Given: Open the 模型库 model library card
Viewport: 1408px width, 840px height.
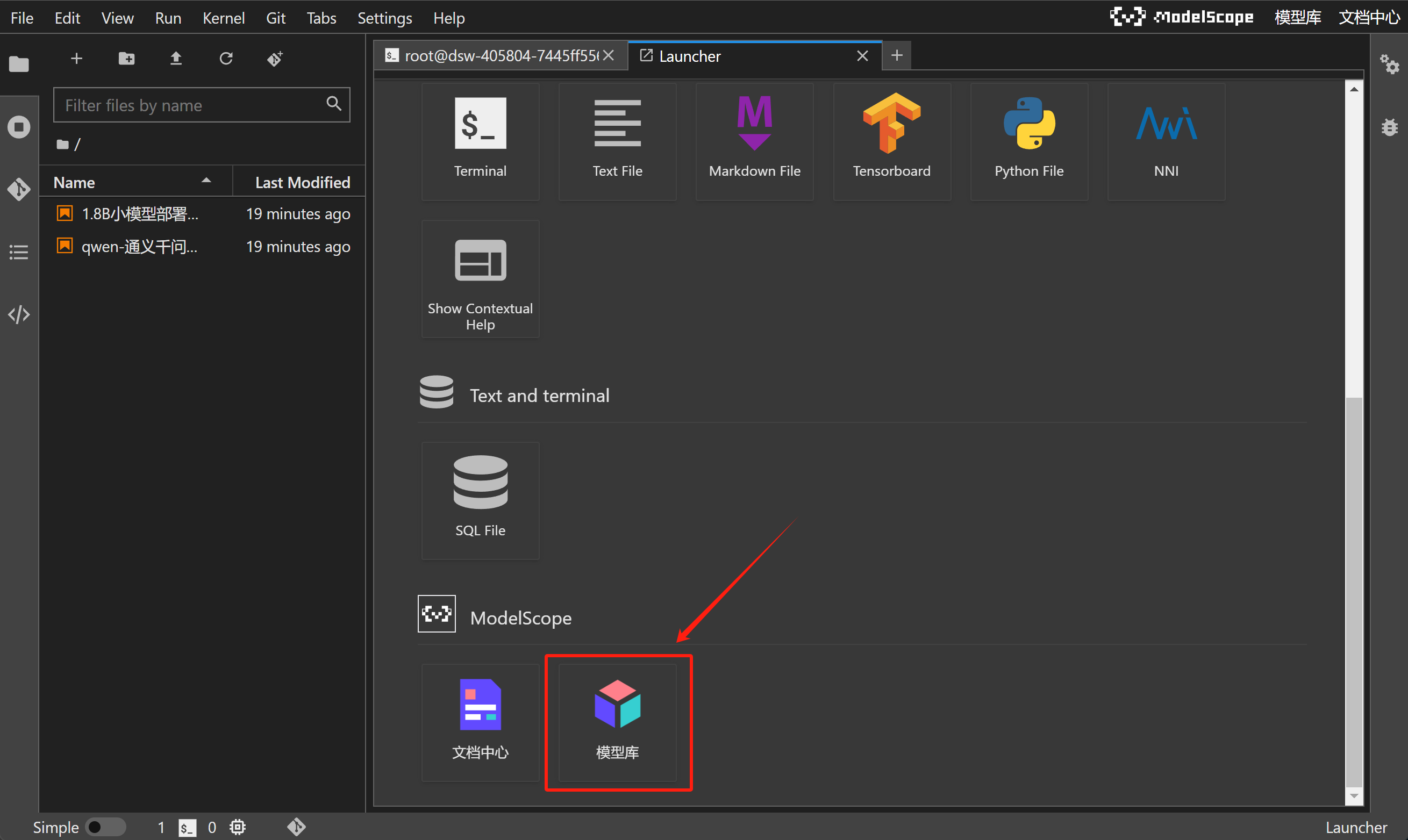Looking at the screenshot, I should coord(617,722).
